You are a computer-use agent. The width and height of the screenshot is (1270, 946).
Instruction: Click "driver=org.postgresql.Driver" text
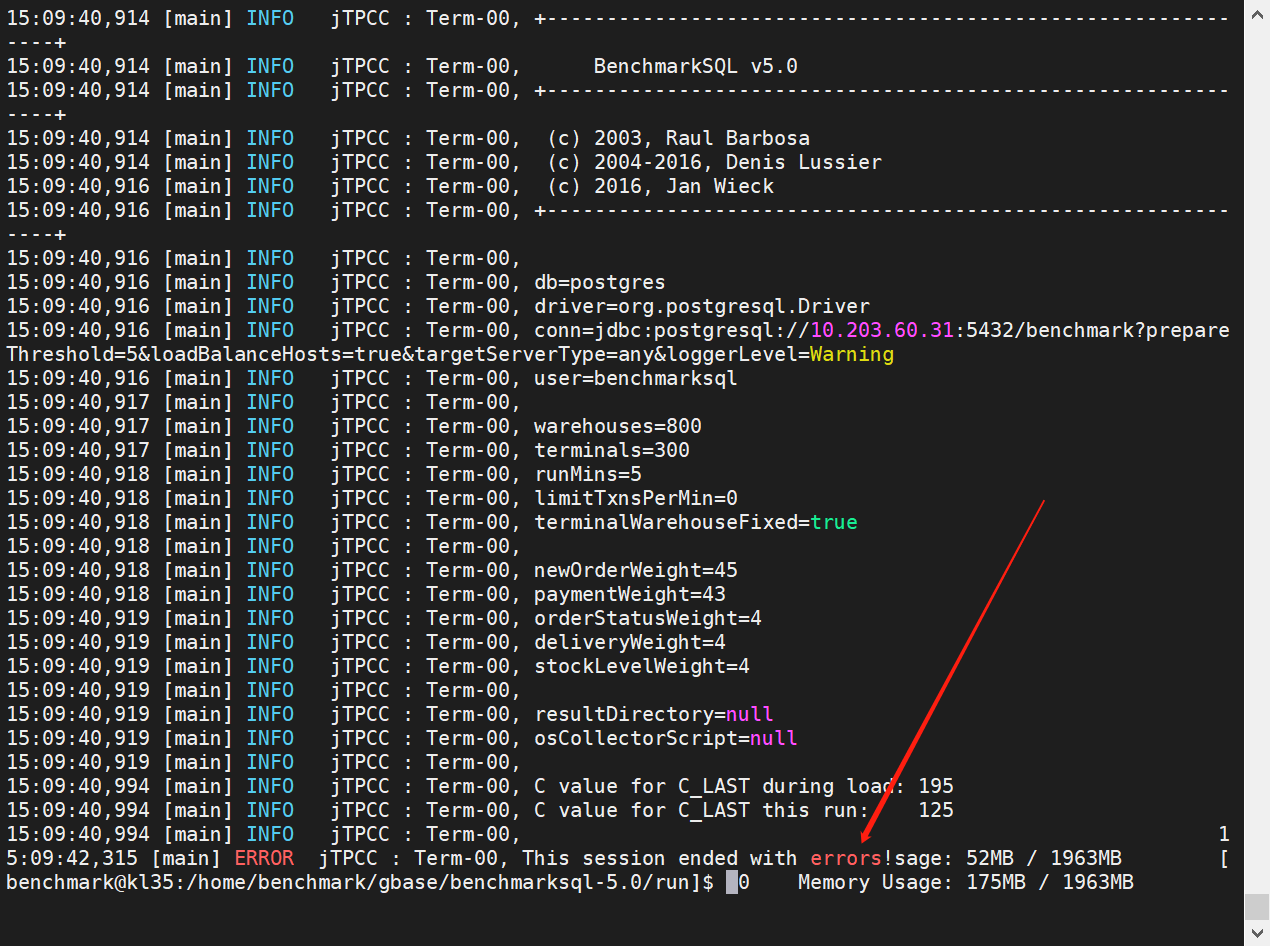702,306
